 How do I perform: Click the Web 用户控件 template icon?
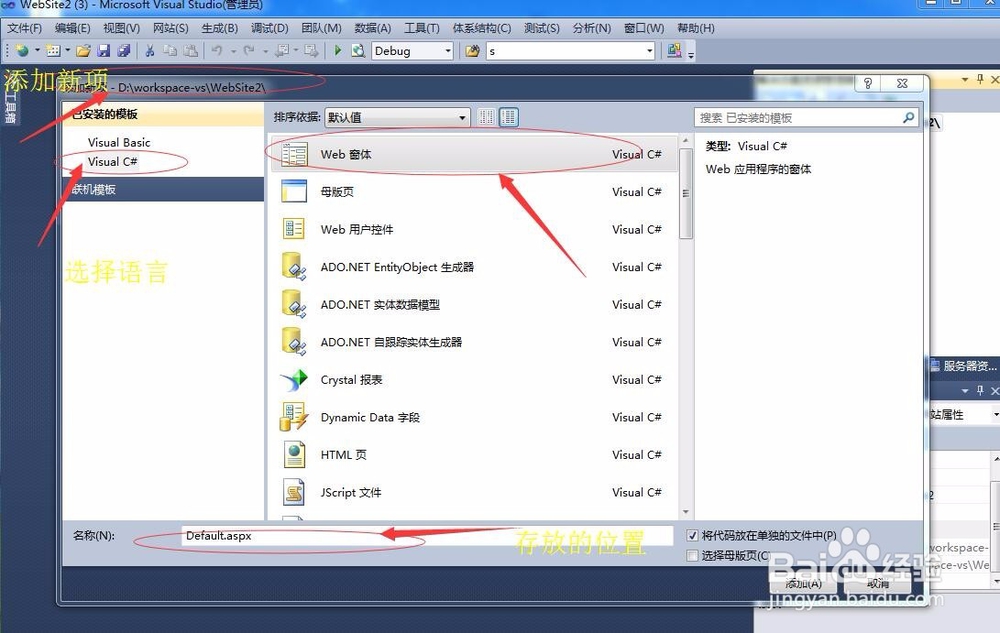click(x=294, y=229)
